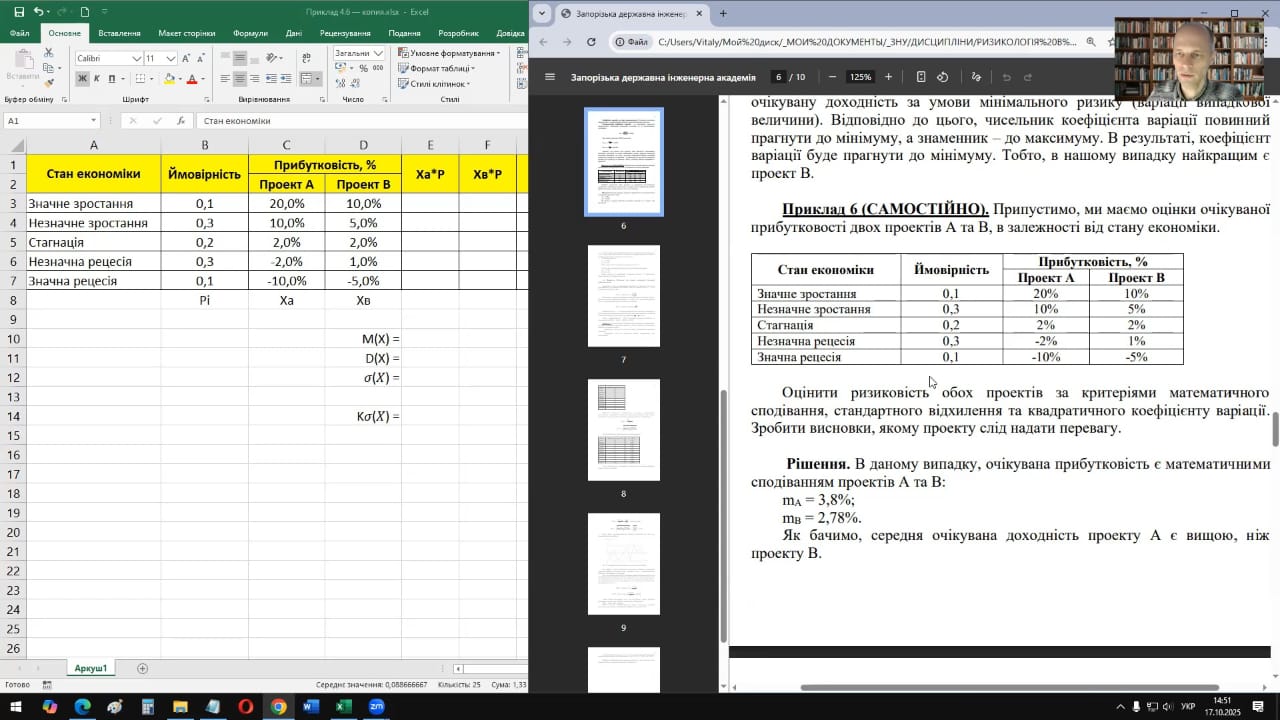Open the Calibri font name dropdown
Screen dimensions: 1280x720
pyautogui.click(x=137, y=59)
